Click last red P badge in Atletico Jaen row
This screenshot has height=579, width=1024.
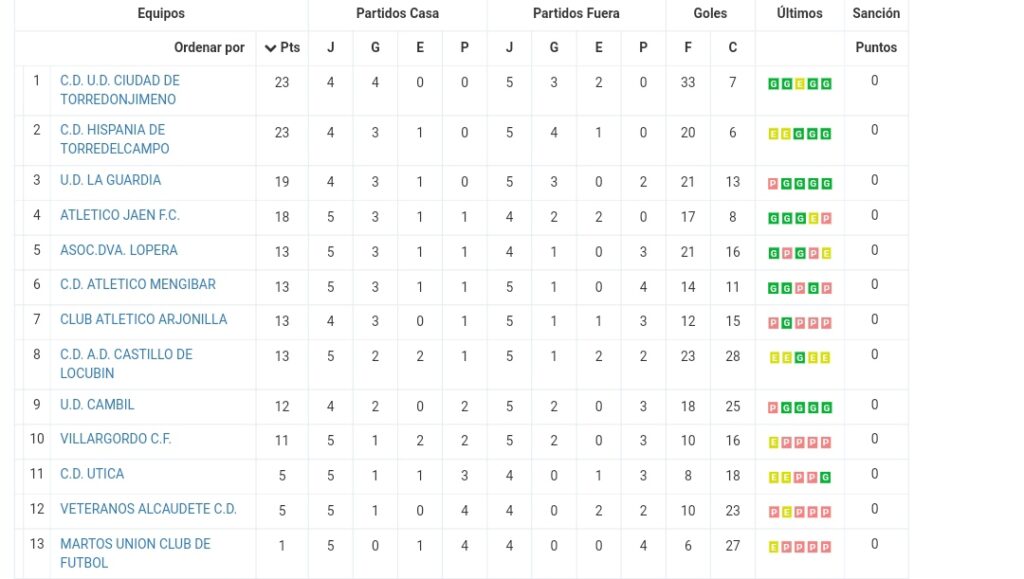[x=826, y=219]
